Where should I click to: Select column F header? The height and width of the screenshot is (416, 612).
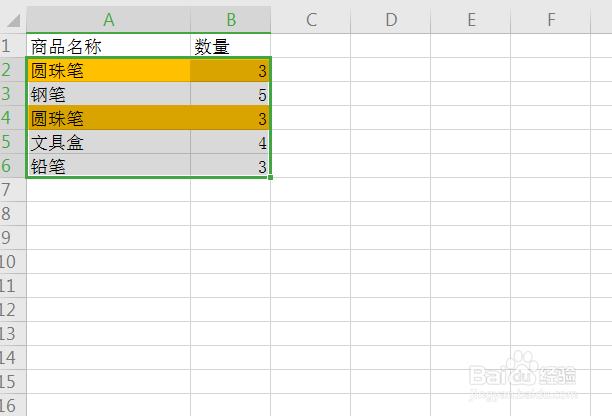[x=551, y=19]
